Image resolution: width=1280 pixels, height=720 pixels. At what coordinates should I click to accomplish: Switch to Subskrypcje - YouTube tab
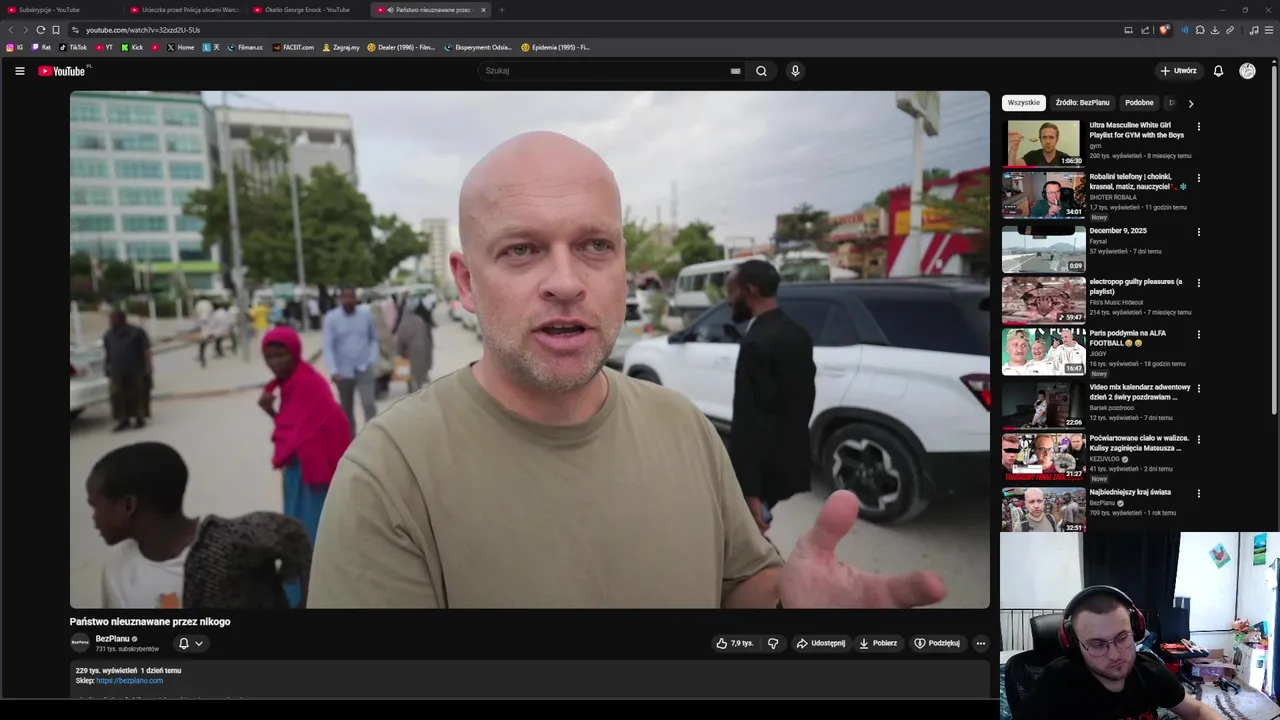point(60,10)
